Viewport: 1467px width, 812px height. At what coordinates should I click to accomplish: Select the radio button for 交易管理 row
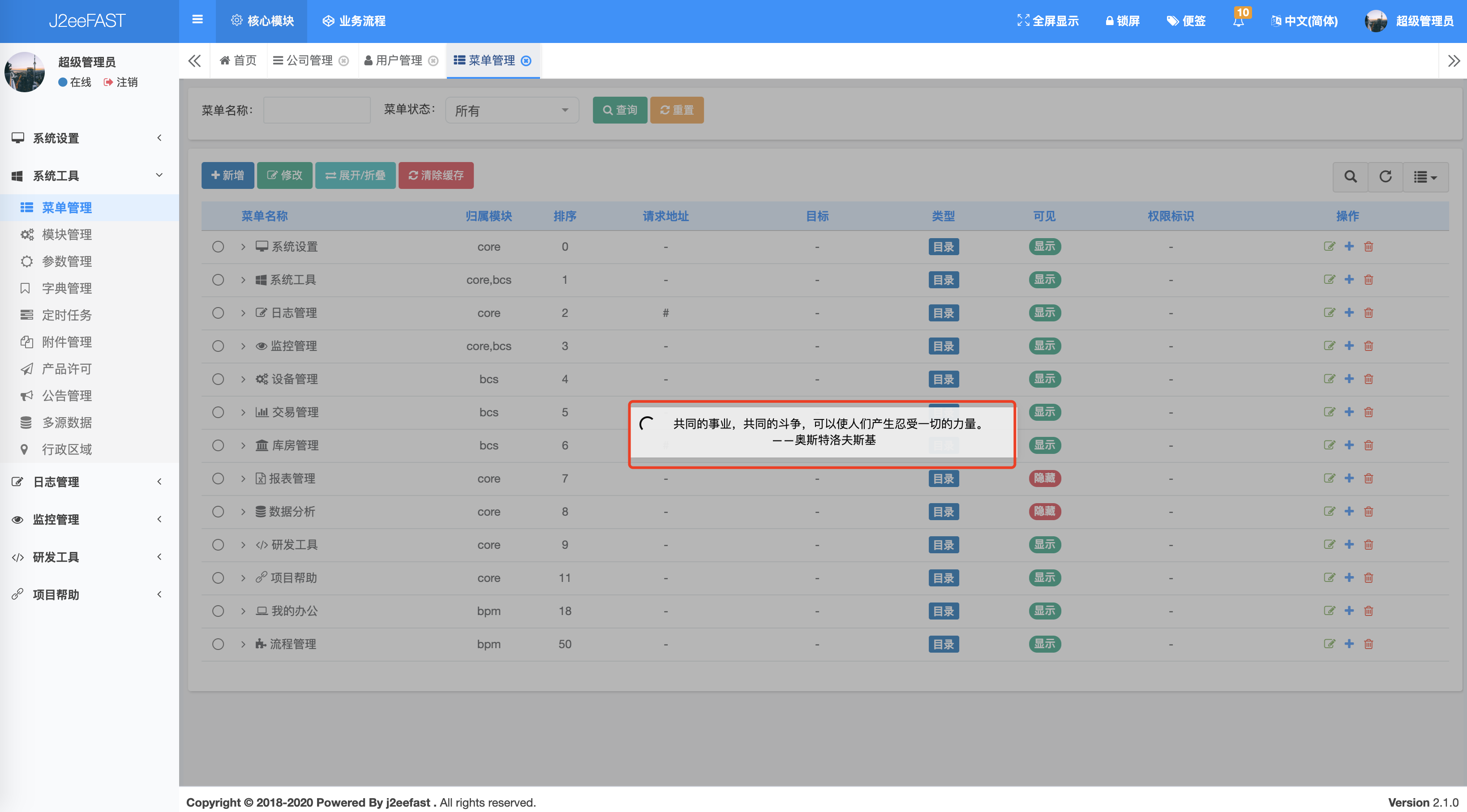[x=218, y=412]
